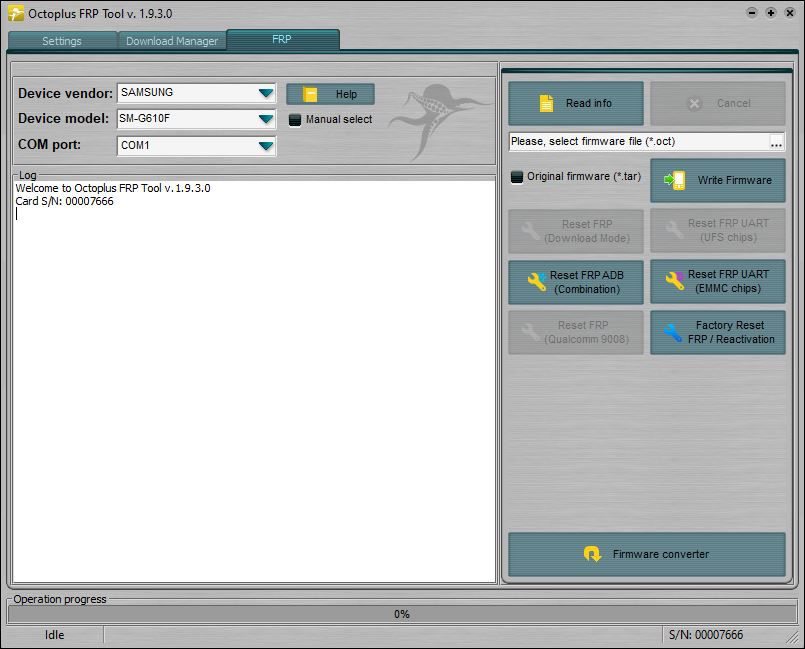Enable the Manual select checkbox
The height and width of the screenshot is (649, 805).
[x=295, y=120]
